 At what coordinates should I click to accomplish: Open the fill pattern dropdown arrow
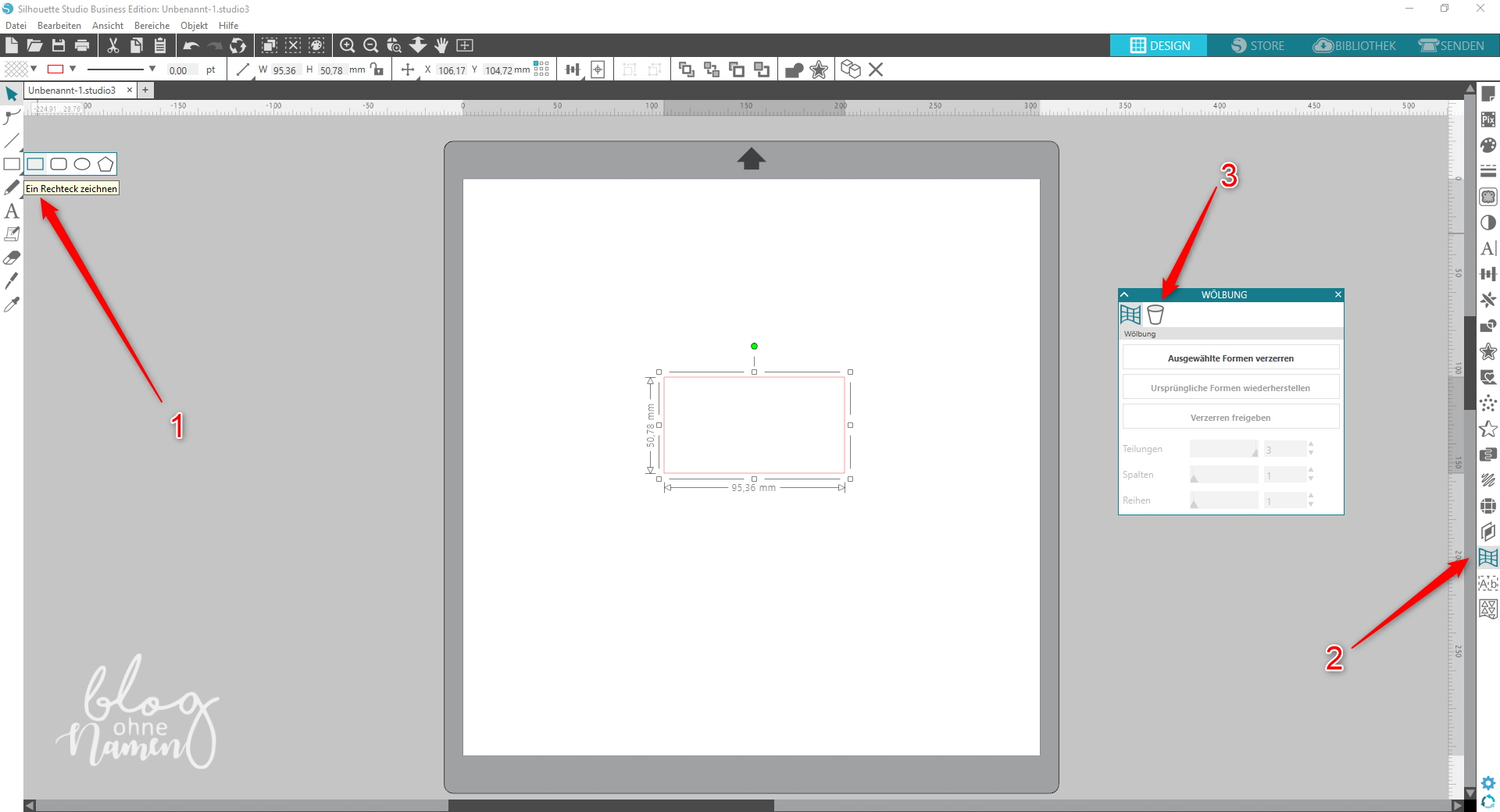click(34, 69)
